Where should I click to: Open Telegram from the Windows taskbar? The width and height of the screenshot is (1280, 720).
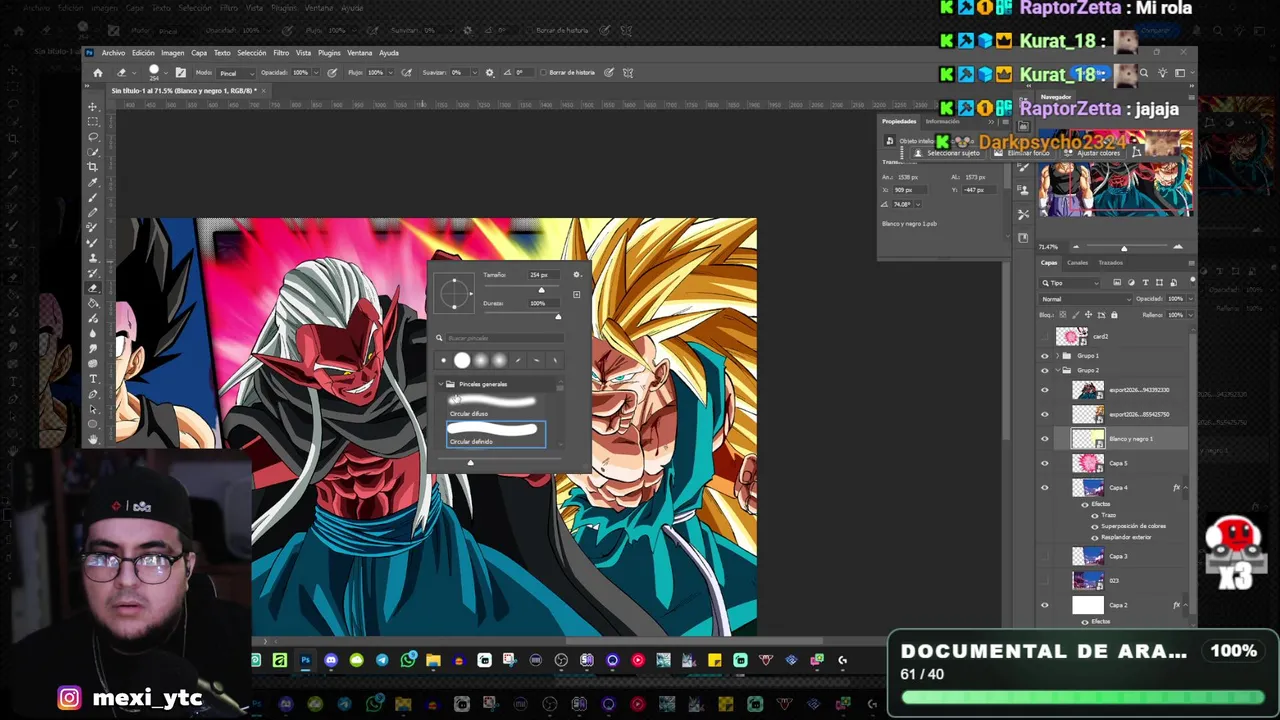pos(382,660)
